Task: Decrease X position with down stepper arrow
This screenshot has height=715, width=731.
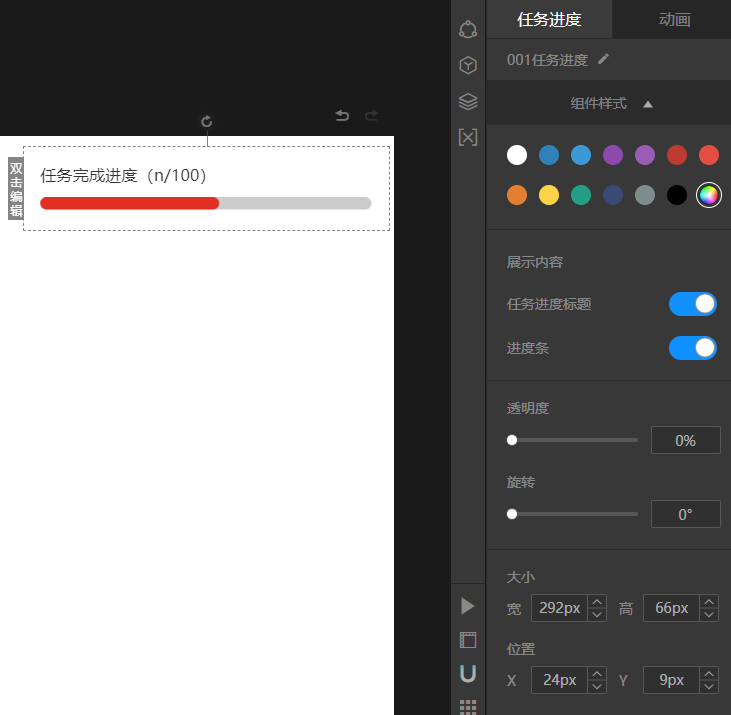Action: pos(597,687)
